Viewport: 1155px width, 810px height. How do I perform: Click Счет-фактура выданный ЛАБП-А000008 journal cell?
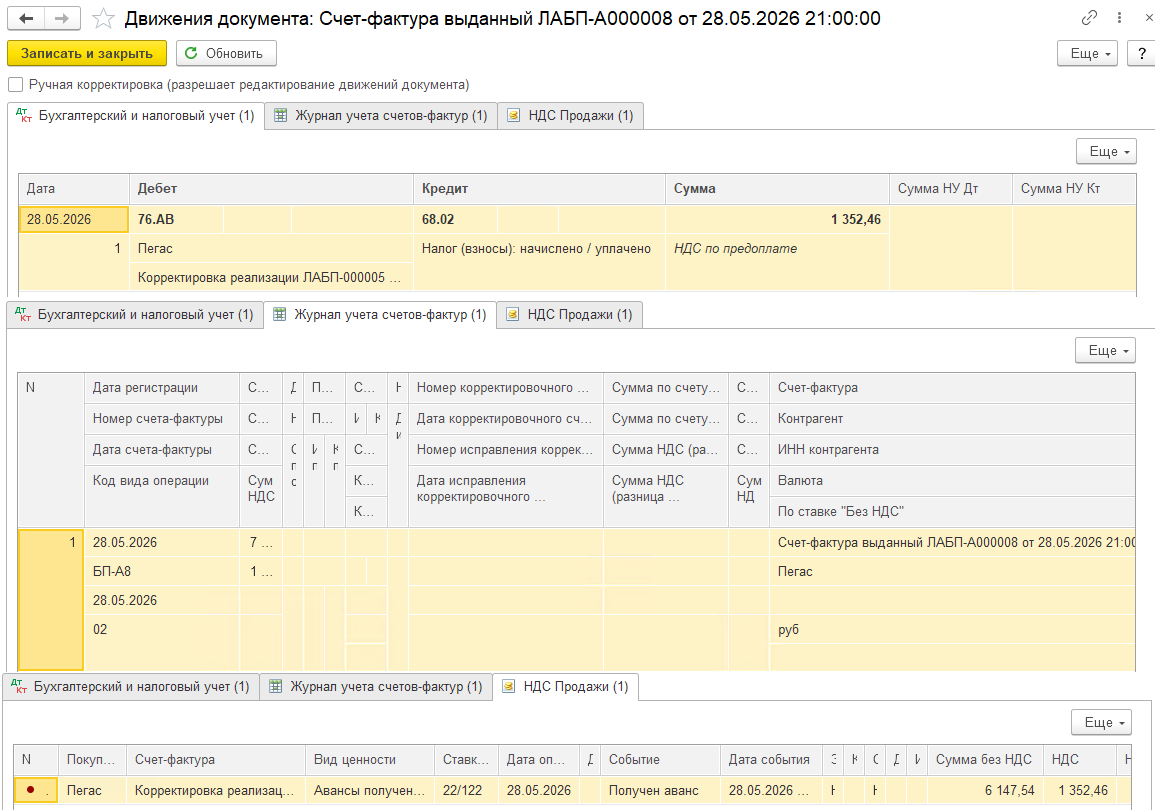coord(952,543)
